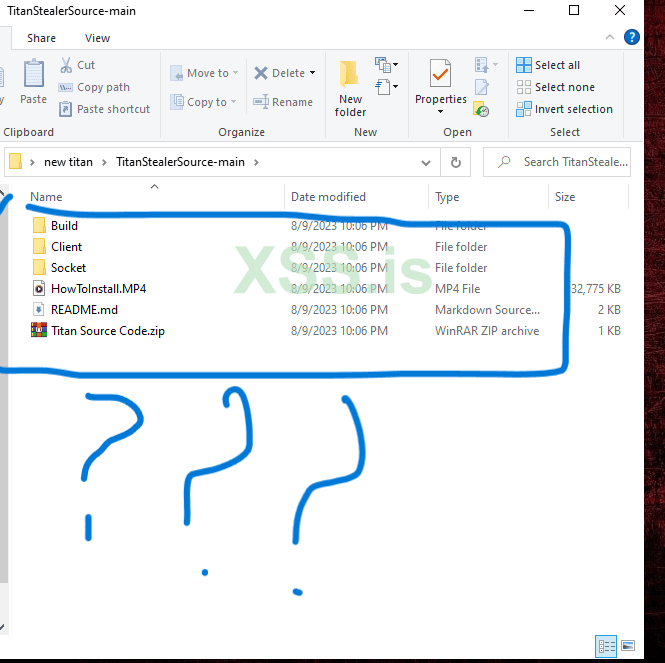
Task: Expand the Properties dropdown arrow
Action: [x=440, y=112]
